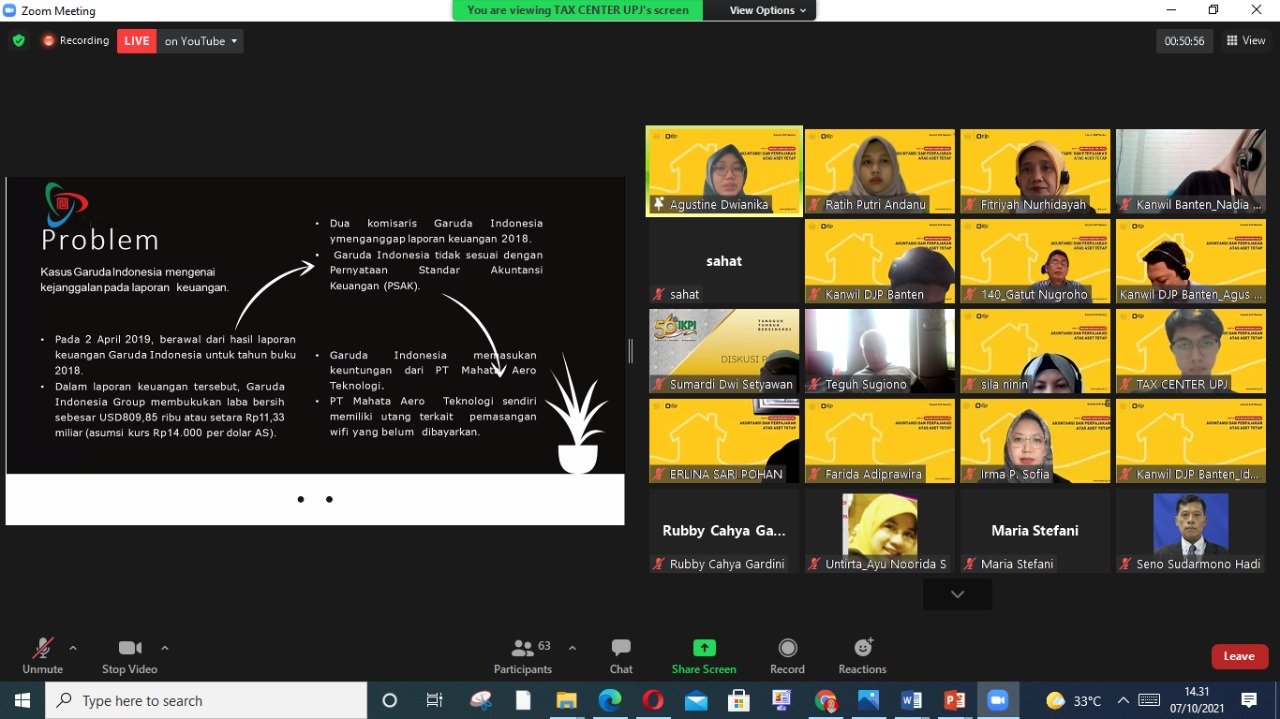This screenshot has height=719, width=1280.
Task: Open Windows Start menu
Action: [x=22, y=700]
